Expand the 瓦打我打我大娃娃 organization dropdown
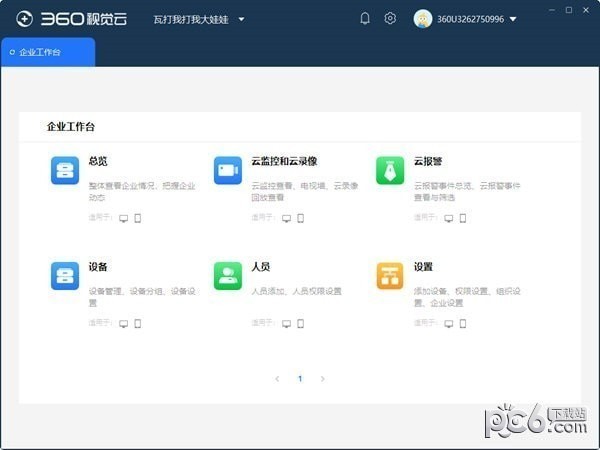 coord(241,19)
